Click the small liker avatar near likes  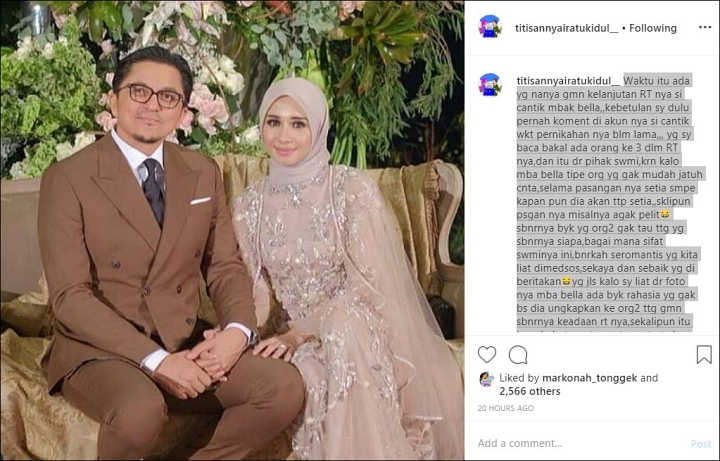point(486,379)
